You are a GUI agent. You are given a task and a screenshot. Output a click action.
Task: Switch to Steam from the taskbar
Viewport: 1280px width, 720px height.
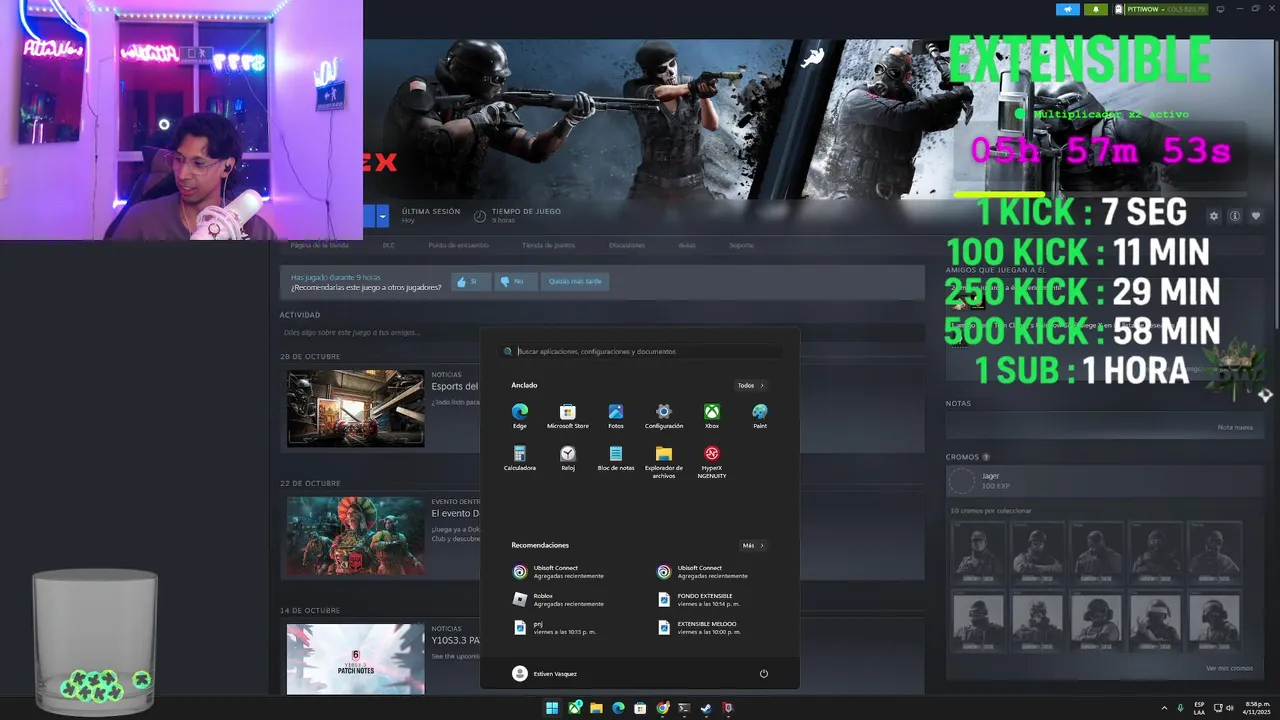pyautogui.click(x=706, y=708)
